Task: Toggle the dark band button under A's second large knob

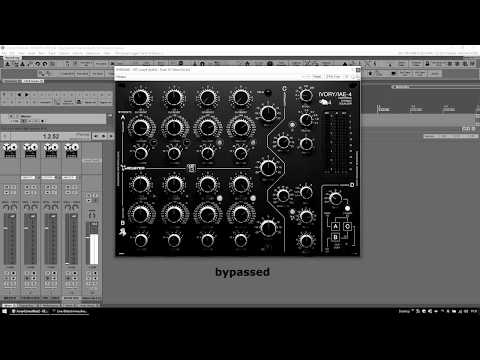Action: tap(186, 142)
